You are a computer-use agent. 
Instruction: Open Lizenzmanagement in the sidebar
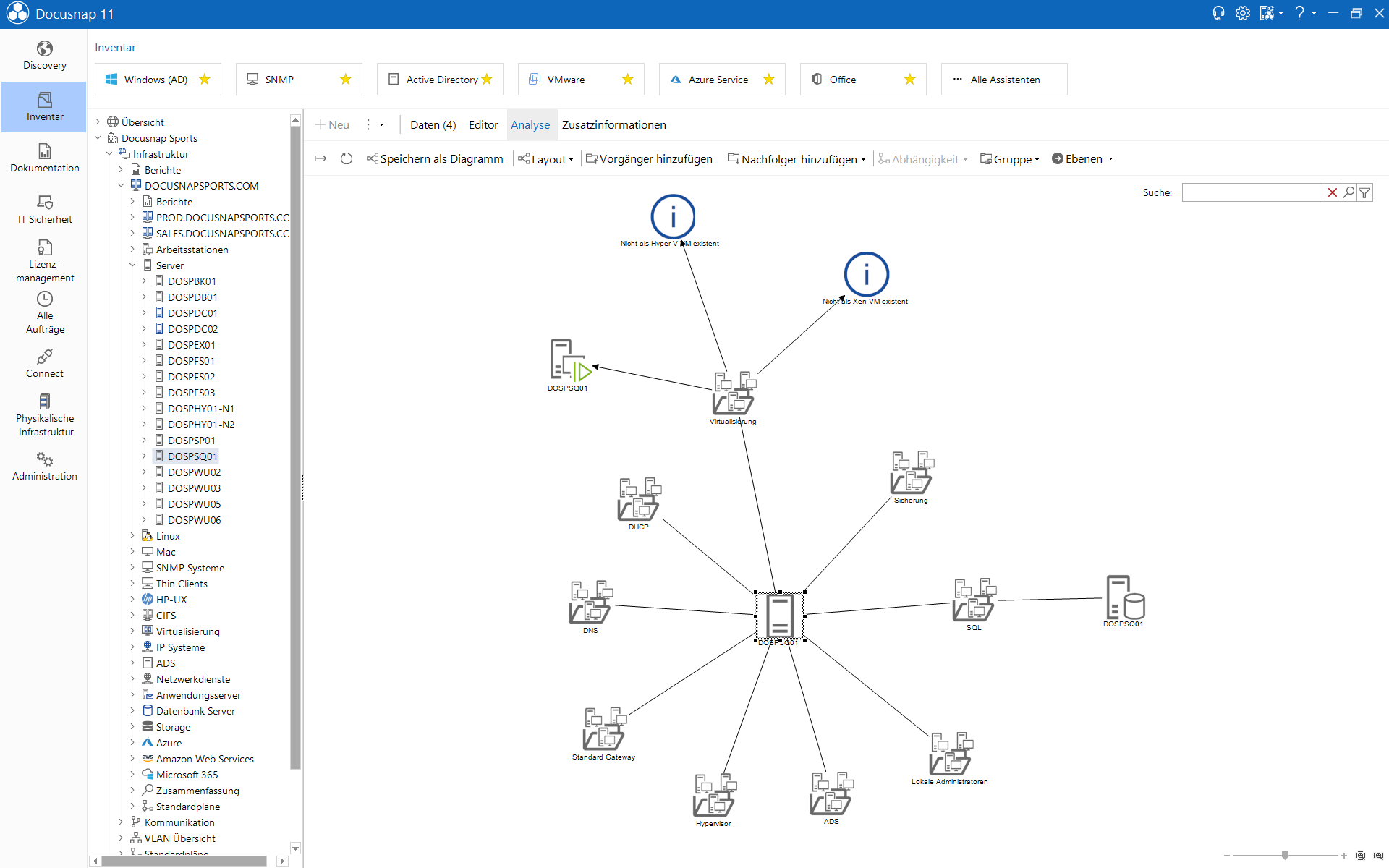[44, 261]
